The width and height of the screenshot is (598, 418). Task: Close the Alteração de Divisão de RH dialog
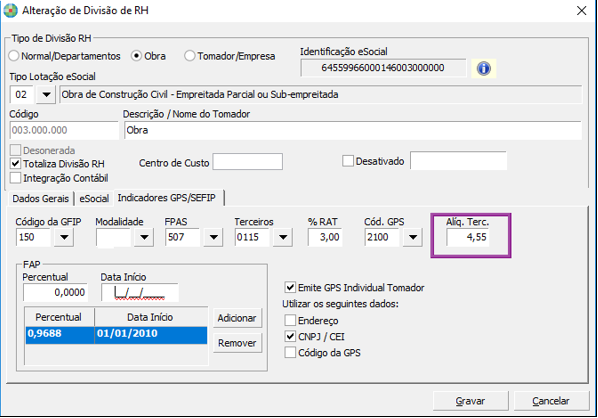(x=581, y=11)
